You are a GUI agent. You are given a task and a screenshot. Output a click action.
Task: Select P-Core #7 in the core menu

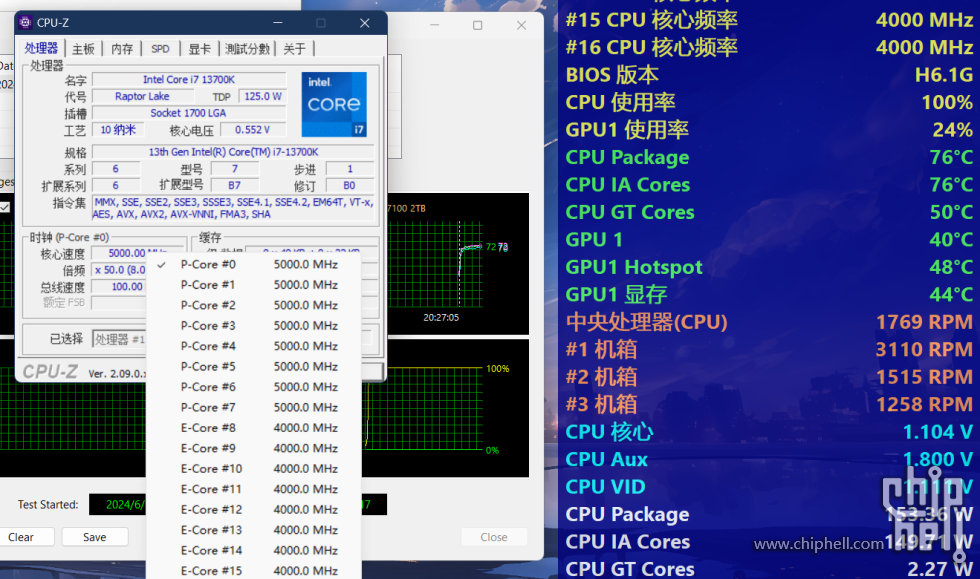click(254, 407)
